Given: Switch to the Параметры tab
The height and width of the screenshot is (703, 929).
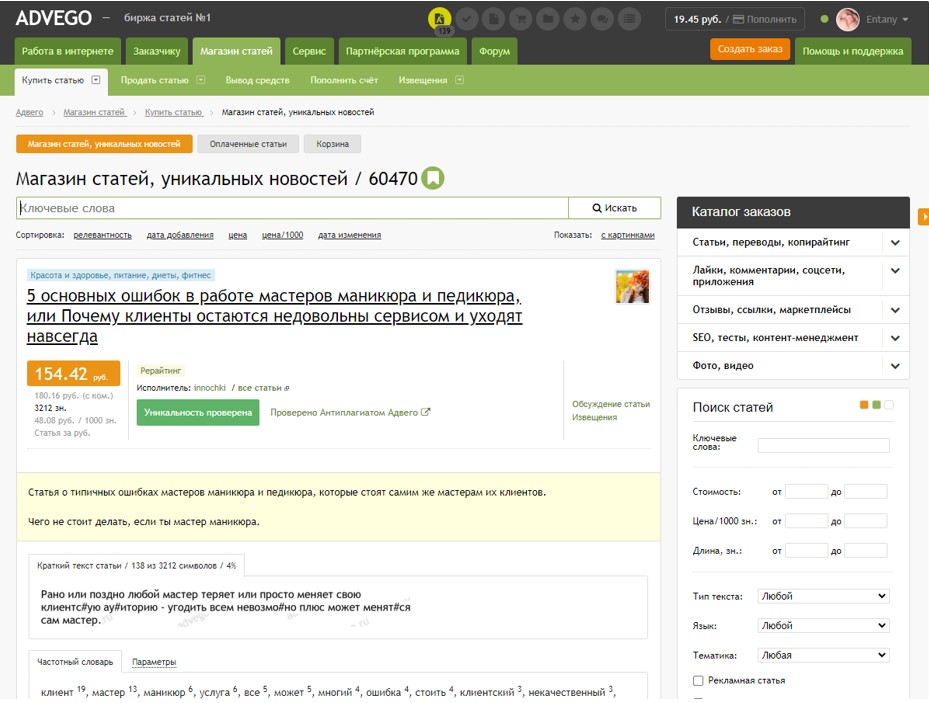Looking at the screenshot, I should coord(154,662).
